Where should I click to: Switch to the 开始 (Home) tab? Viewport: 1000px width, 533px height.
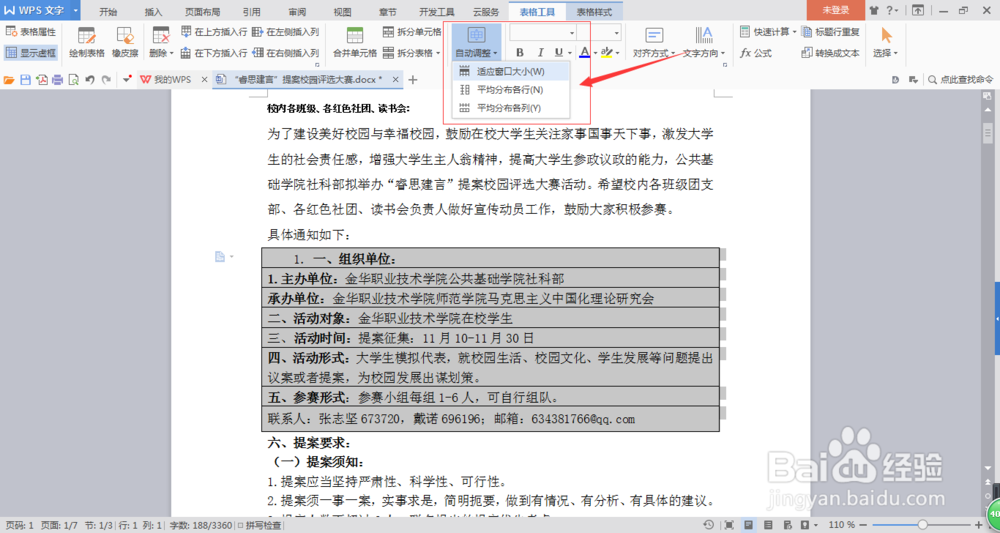108,11
